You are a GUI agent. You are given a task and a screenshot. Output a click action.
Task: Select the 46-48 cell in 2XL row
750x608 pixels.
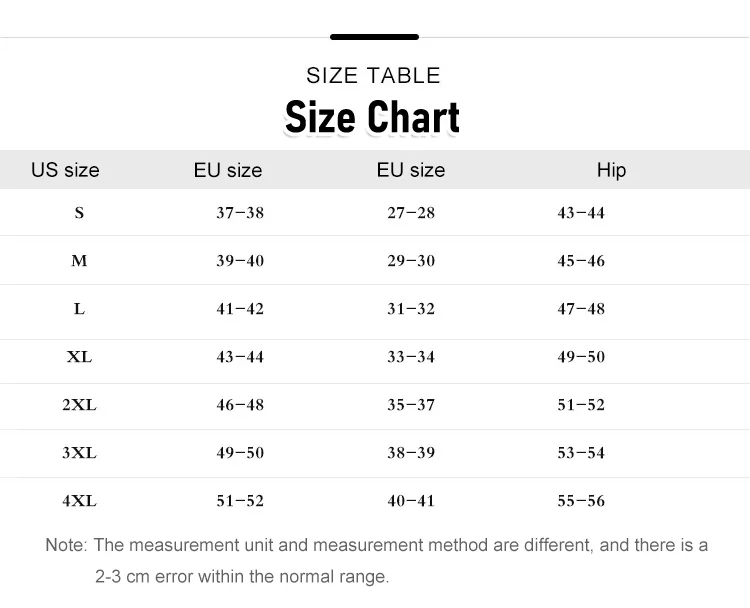(240, 405)
